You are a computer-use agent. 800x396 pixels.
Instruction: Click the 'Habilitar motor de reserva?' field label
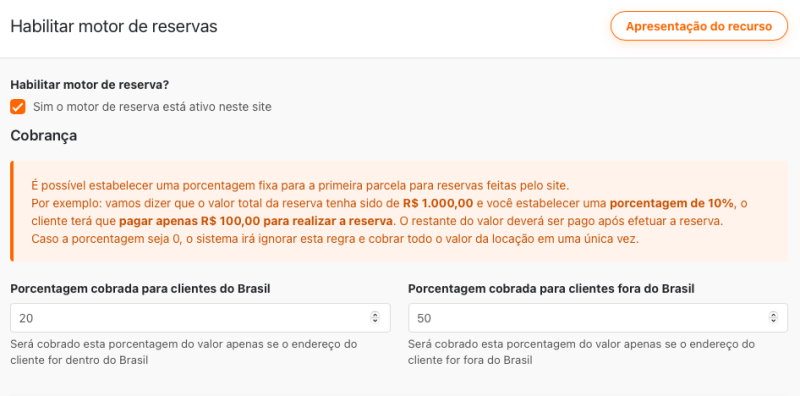pos(89,85)
